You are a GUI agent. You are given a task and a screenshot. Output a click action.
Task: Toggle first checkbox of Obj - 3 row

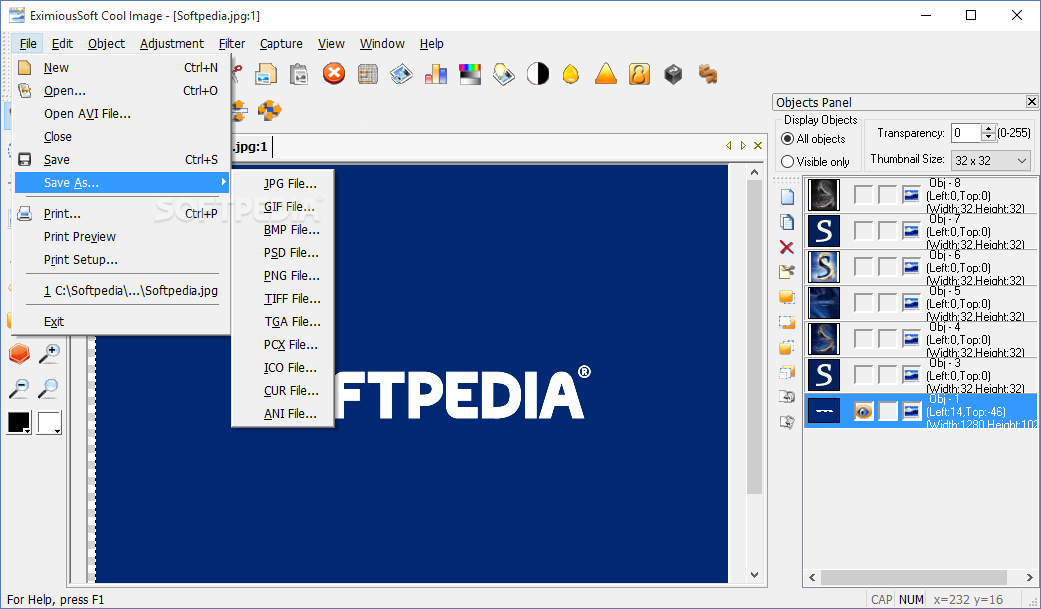[863, 375]
